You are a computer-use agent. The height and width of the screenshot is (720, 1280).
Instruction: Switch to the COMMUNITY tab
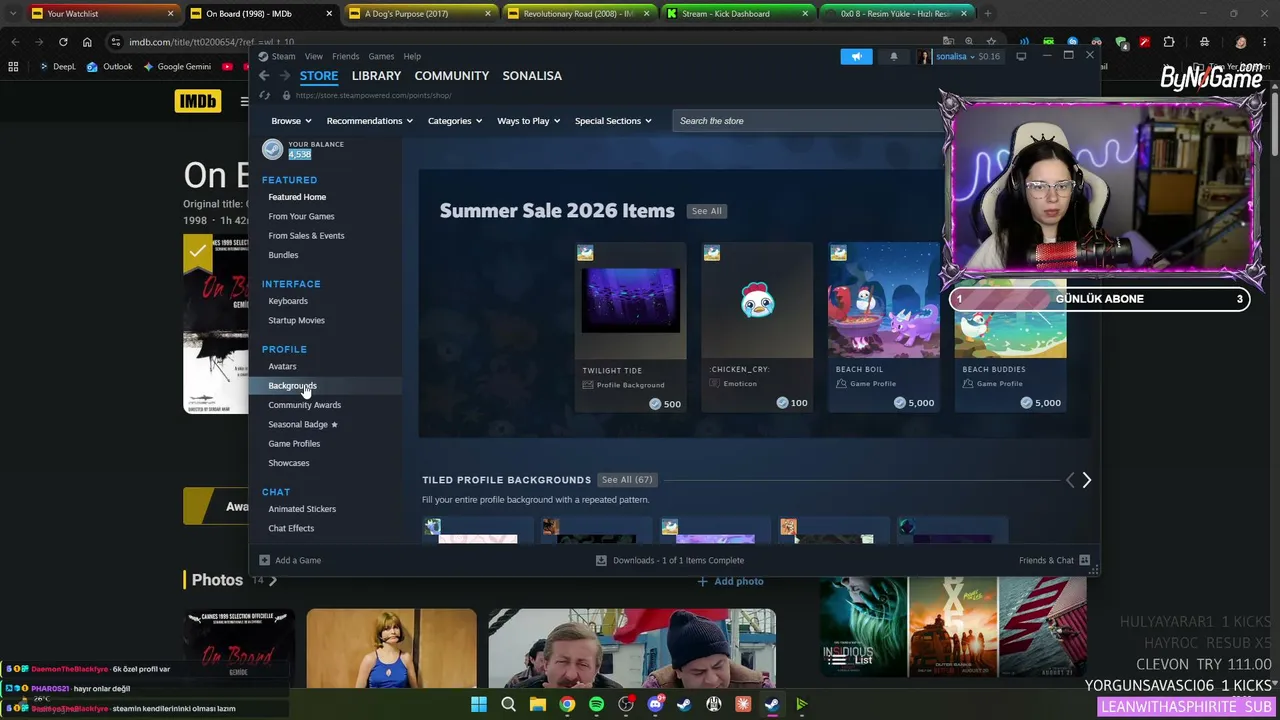(x=452, y=76)
